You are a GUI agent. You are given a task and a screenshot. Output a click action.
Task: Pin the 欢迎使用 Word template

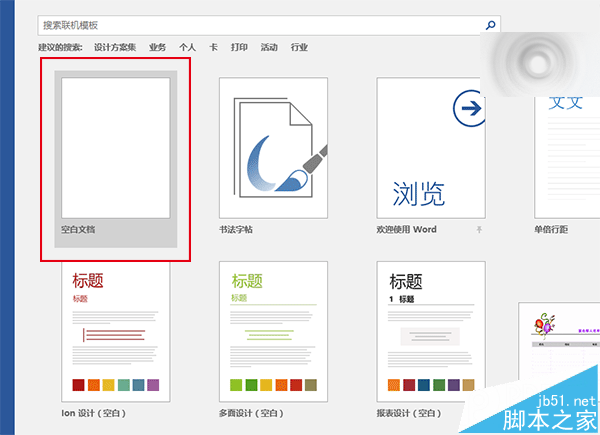pyautogui.click(x=478, y=230)
